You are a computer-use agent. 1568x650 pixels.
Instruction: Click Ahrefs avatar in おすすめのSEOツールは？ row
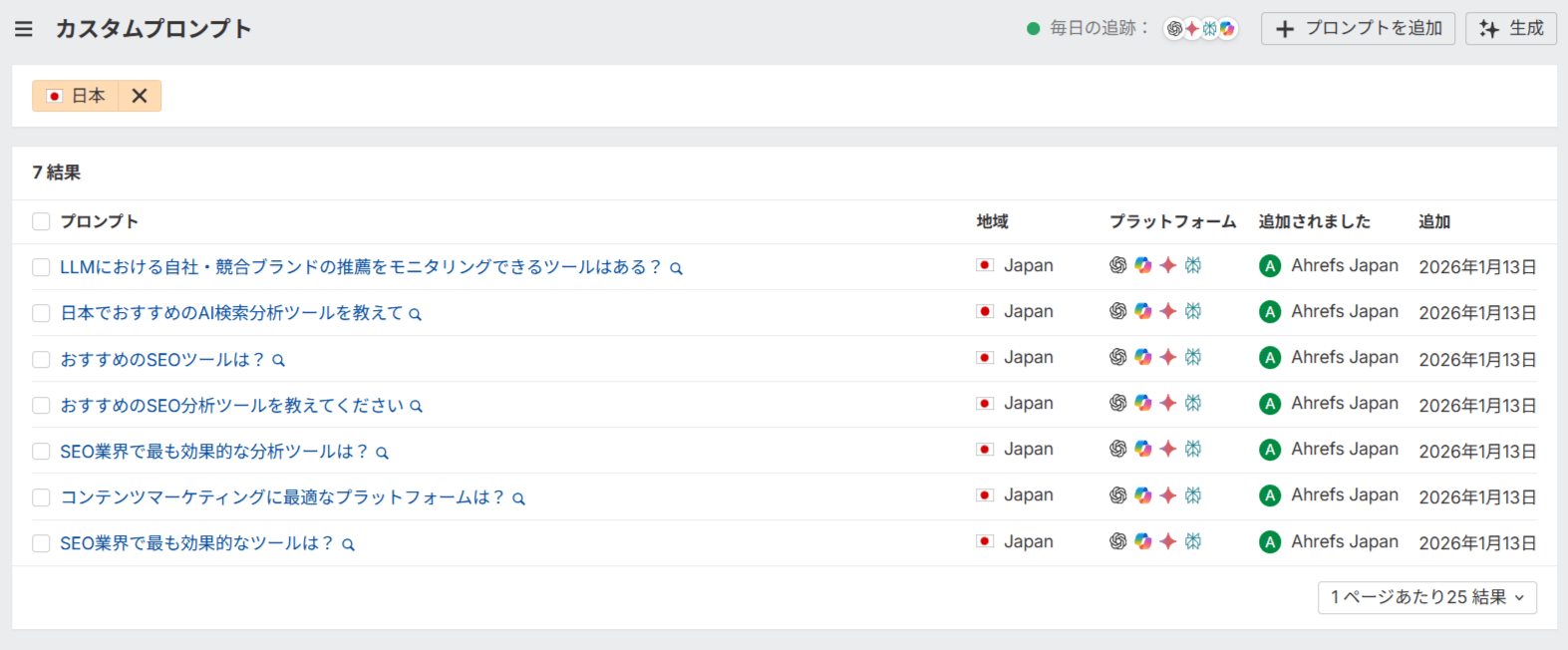click(1270, 358)
